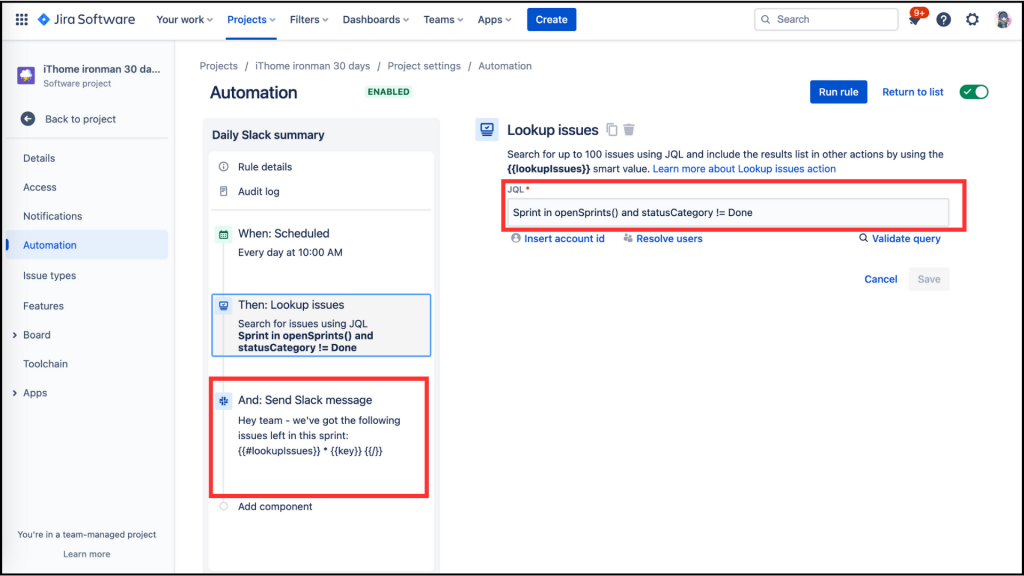
Task: Open the Teams dropdown menu
Action: 443,20
